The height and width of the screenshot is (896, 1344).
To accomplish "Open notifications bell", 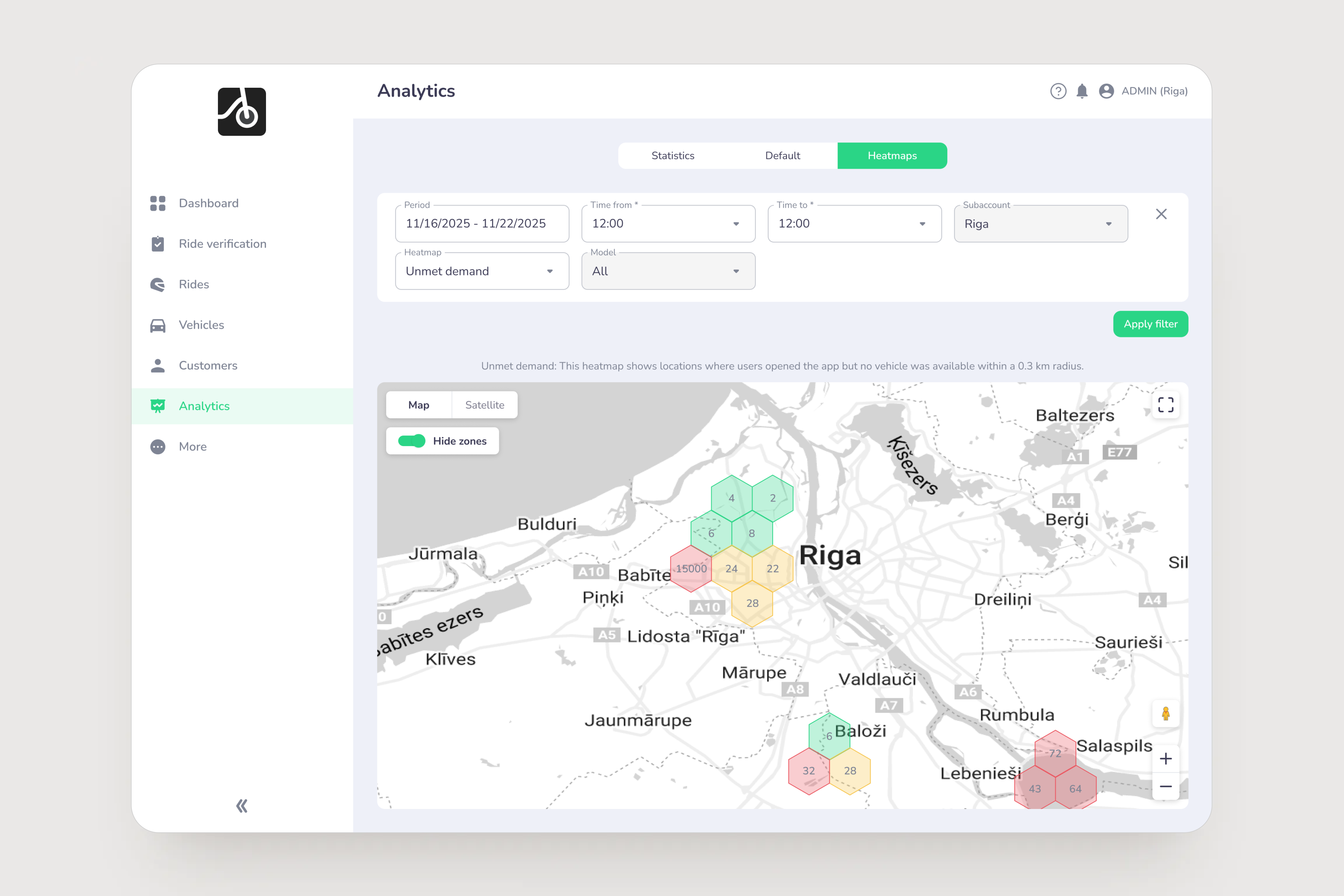I will point(1082,91).
